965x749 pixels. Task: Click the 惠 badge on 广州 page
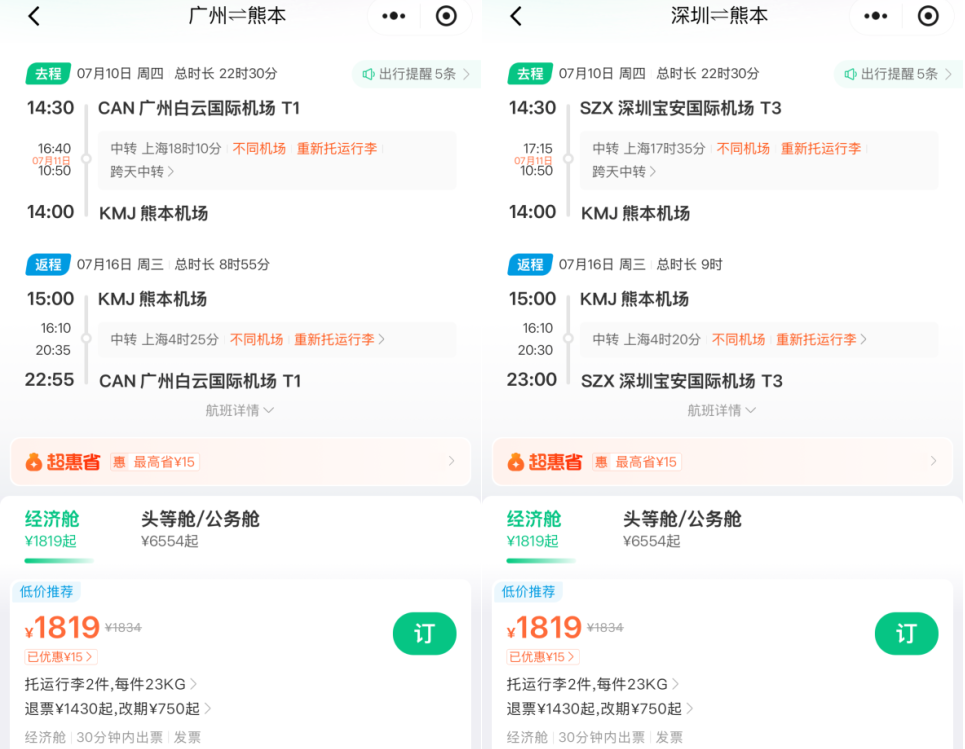point(119,462)
